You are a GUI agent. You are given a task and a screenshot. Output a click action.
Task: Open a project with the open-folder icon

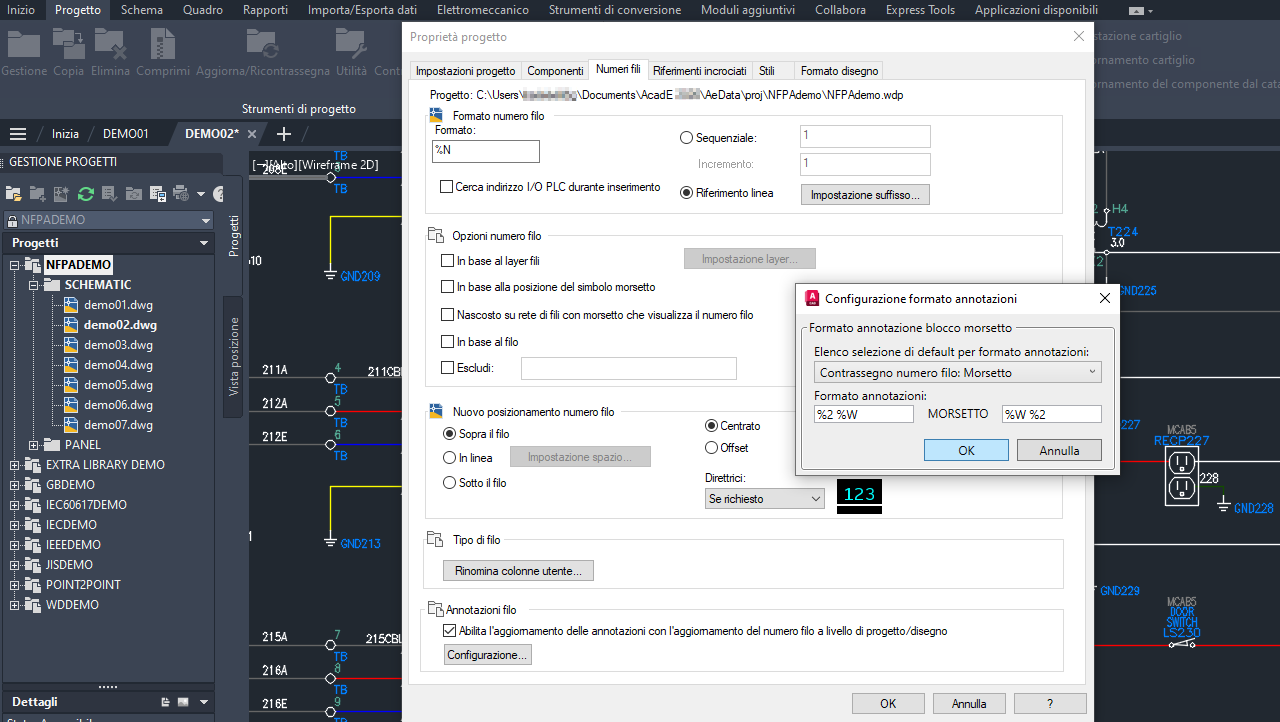coord(12,195)
